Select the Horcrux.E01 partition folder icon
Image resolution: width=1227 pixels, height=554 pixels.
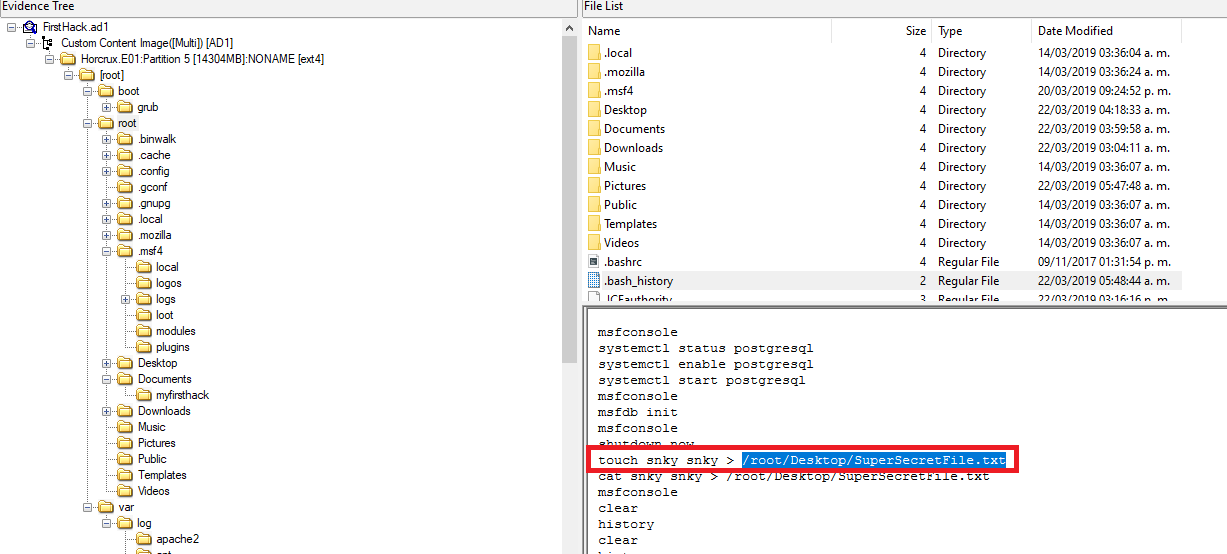(68, 59)
